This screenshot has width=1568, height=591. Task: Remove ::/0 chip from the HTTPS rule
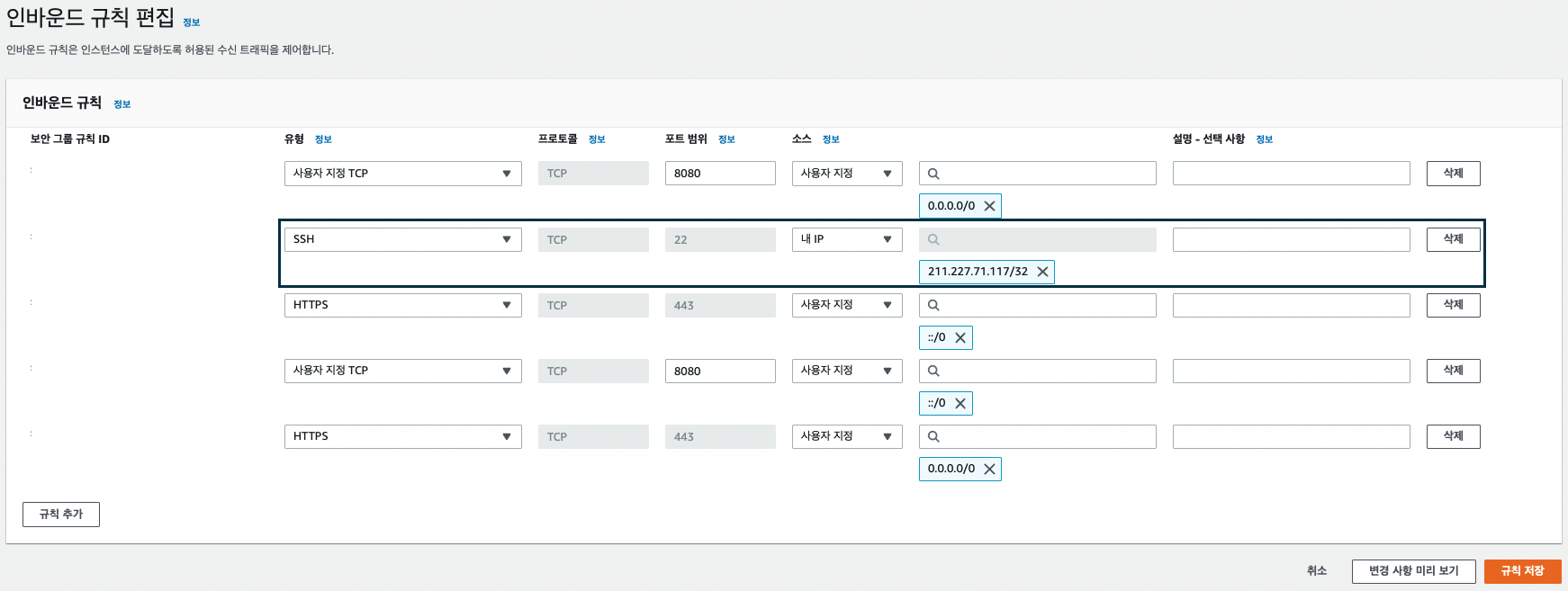click(x=960, y=337)
